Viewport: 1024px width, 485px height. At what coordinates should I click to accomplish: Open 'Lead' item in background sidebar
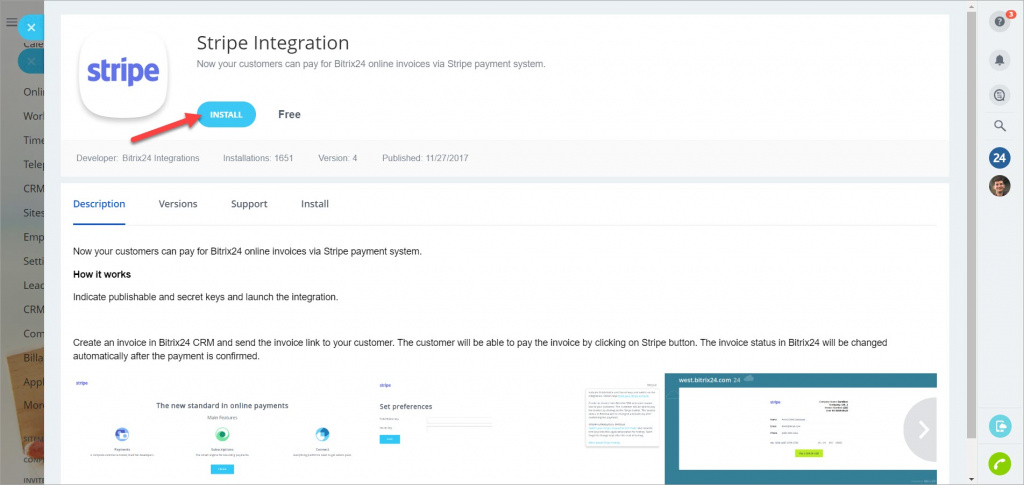pos(33,285)
